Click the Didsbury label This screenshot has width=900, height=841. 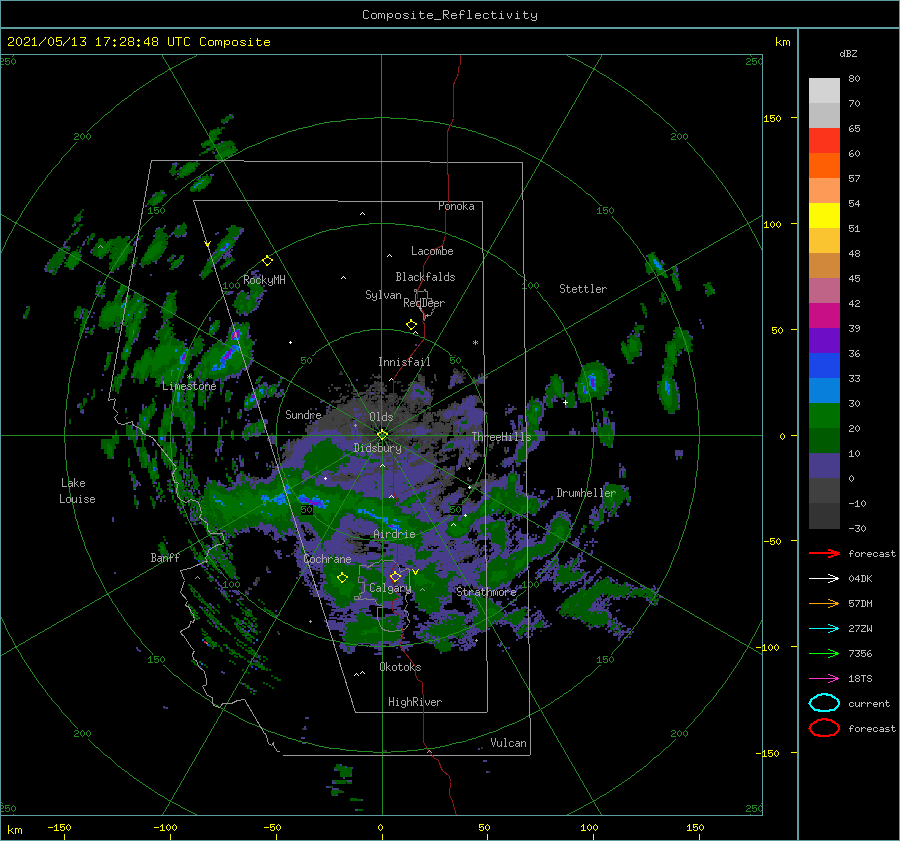tap(378, 448)
